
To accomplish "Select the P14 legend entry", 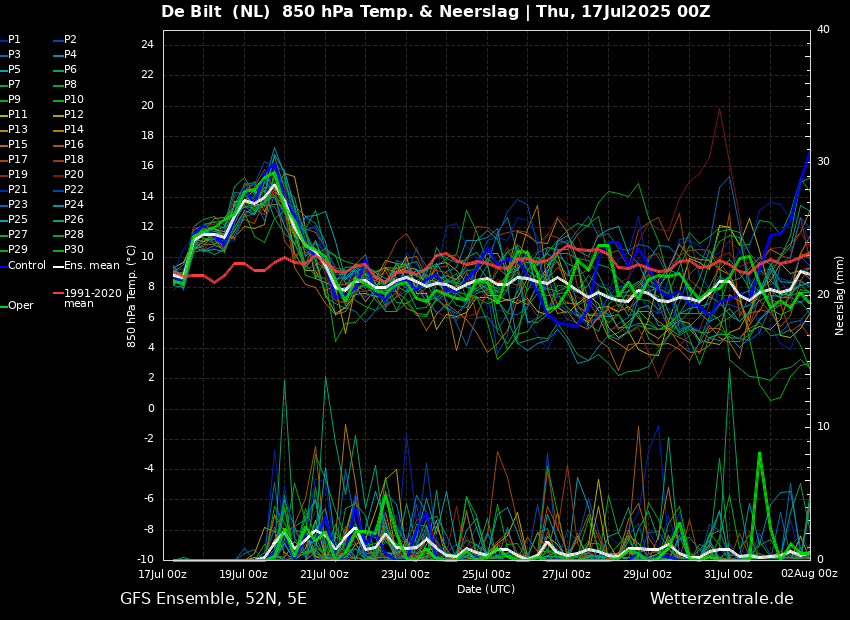I will [68, 130].
